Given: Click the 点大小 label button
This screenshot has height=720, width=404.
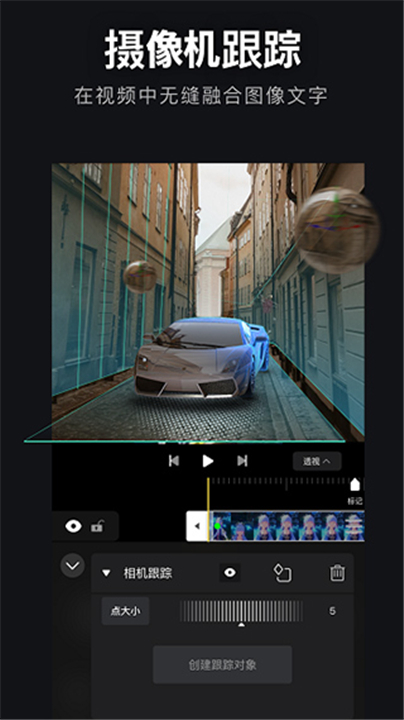Looking at the screenshot, I should coord(125,611).
